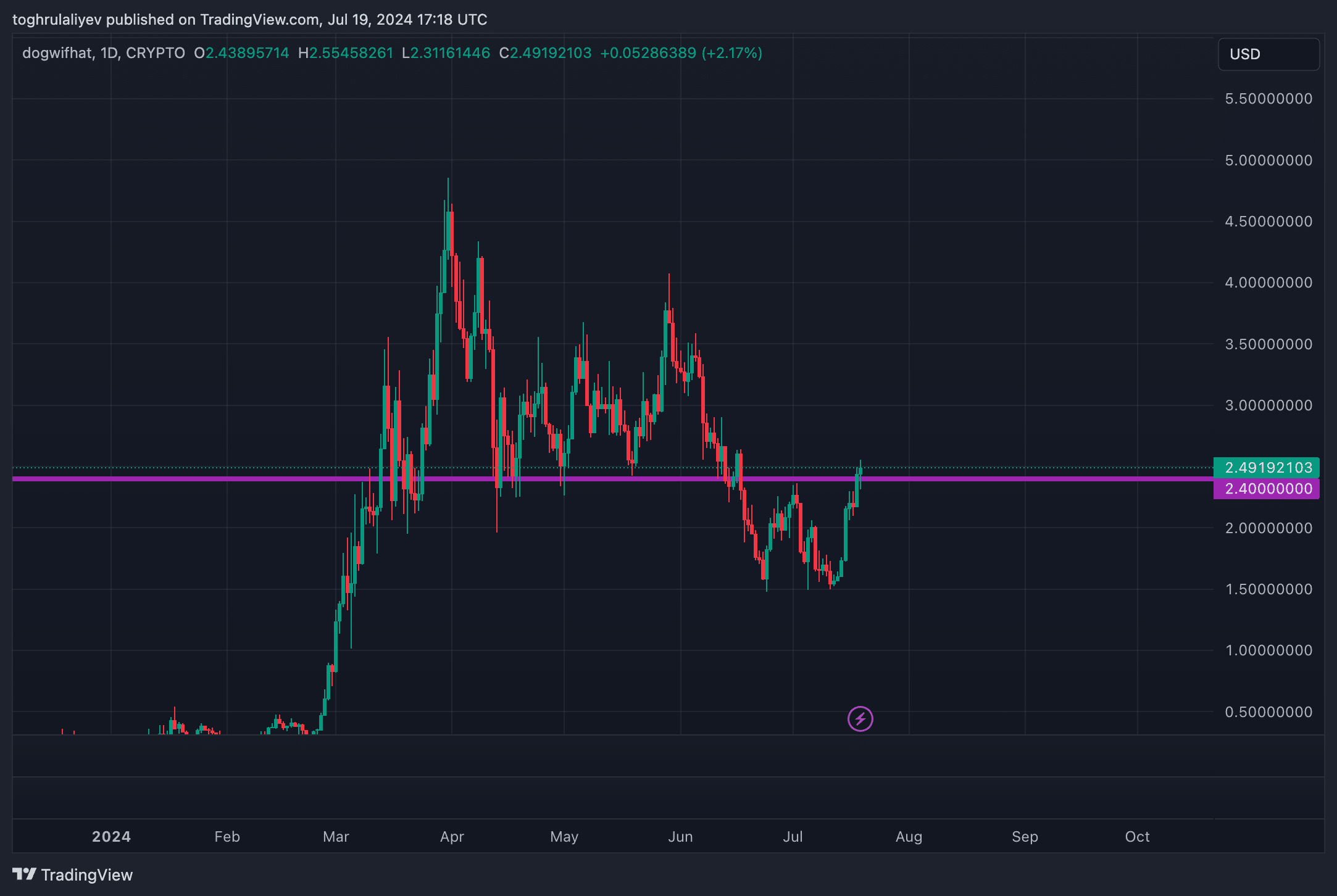The width and height of the screenshot is (1337, 896).
Task: Click the open value O2.43895714
Action: coord(241,53)
